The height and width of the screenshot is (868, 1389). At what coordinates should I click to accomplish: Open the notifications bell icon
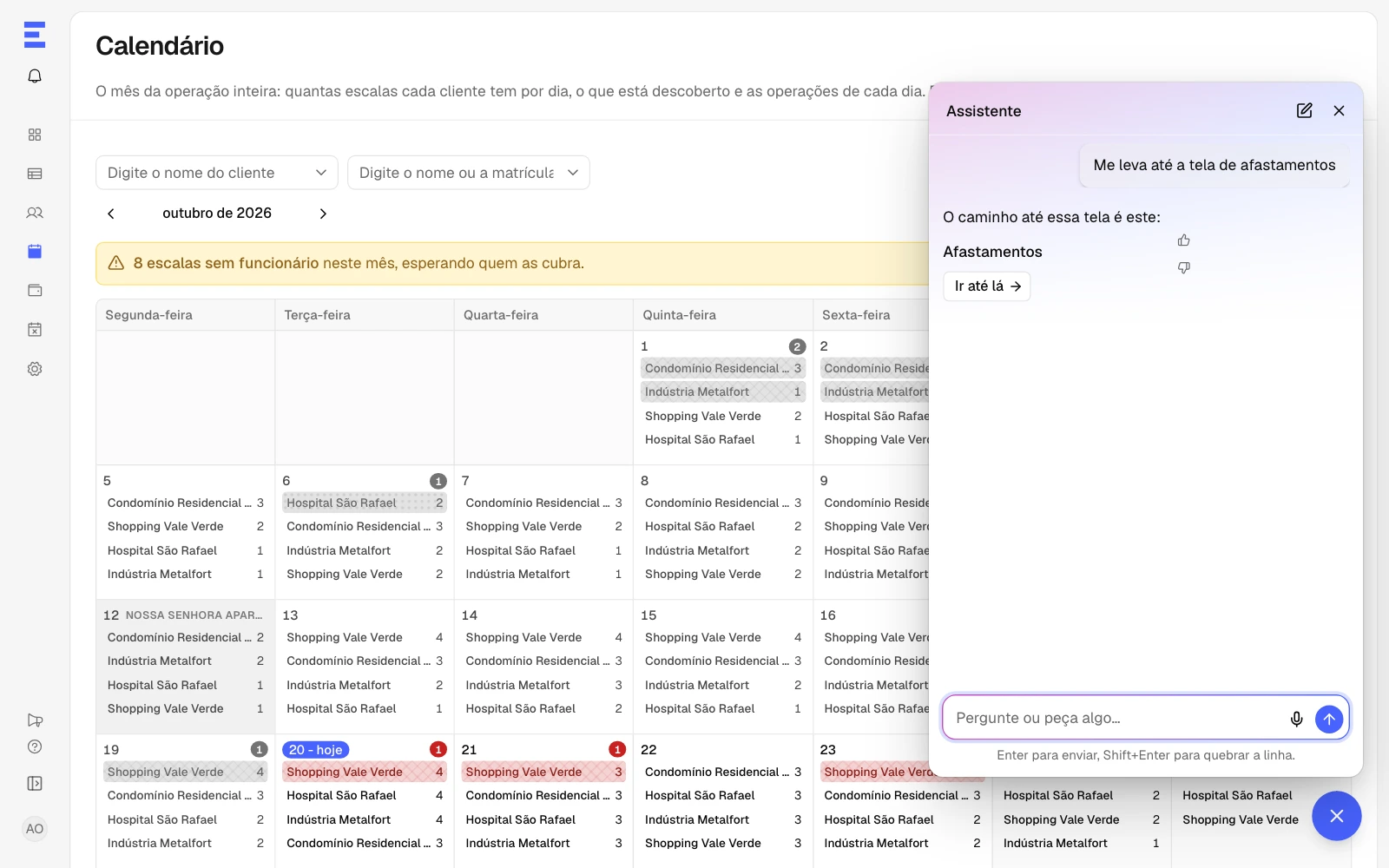35,76
